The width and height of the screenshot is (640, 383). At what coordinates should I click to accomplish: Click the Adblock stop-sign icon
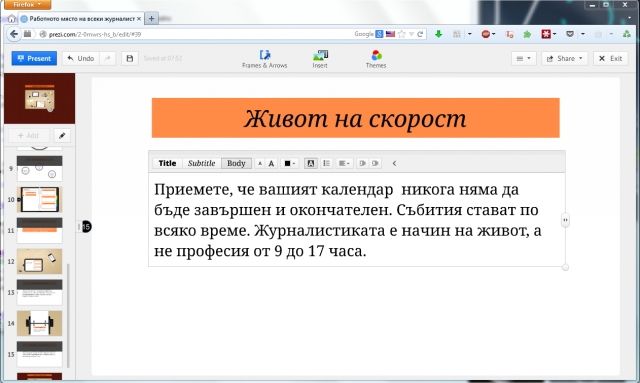pyautogui.click(x=485, y=34)
